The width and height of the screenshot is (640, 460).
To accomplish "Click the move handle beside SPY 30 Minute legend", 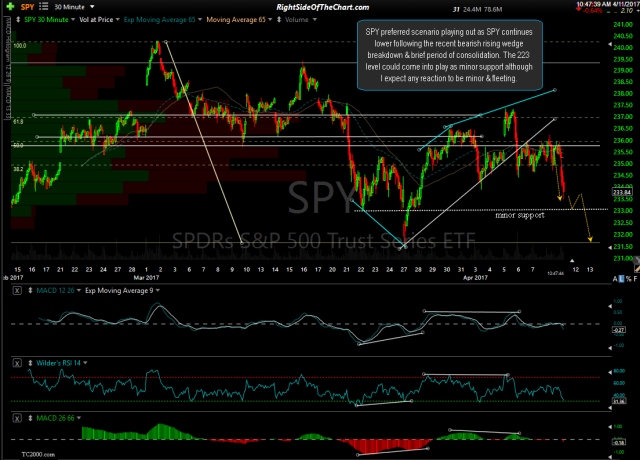I will click(18, 20).
